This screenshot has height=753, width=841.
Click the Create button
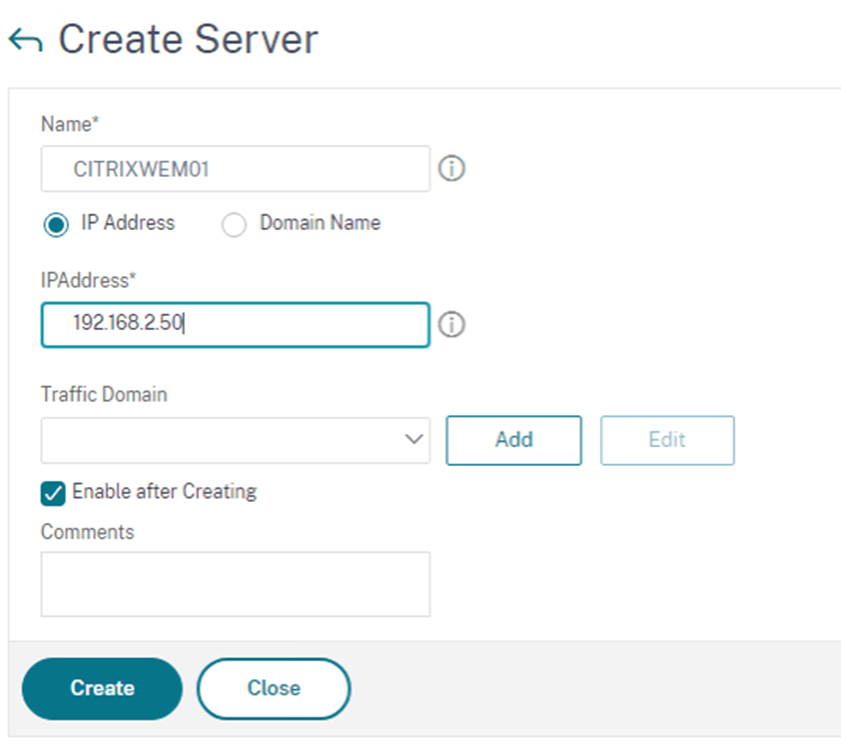[102, 689]
